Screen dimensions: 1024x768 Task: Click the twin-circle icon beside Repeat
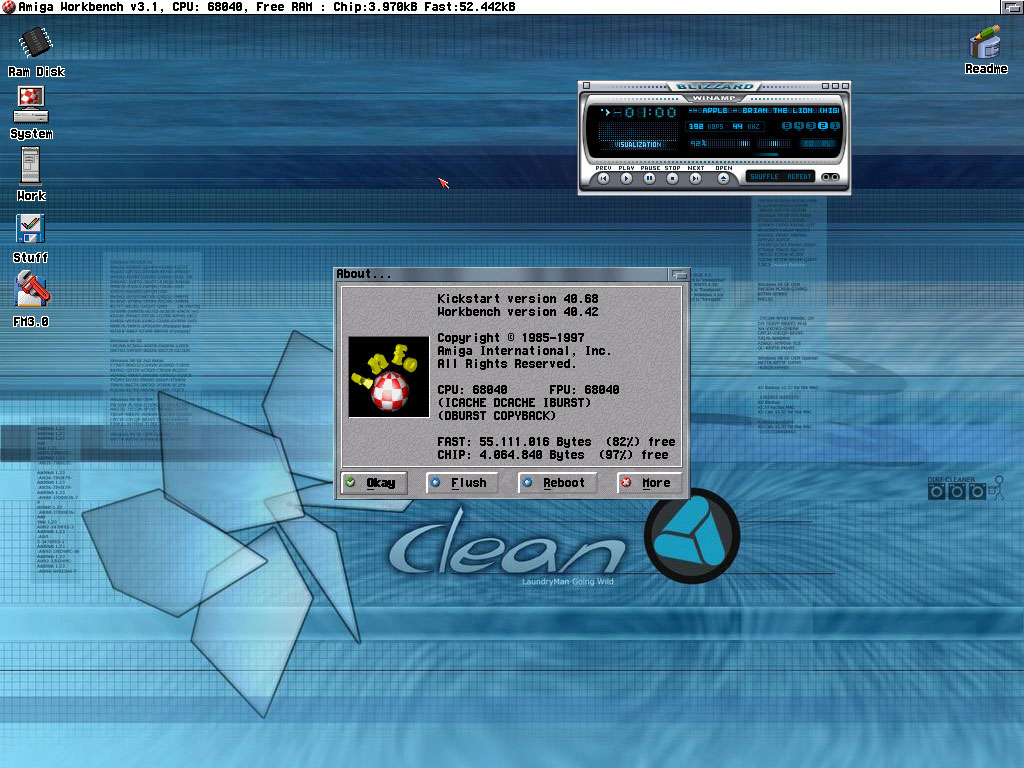[830, 177]
